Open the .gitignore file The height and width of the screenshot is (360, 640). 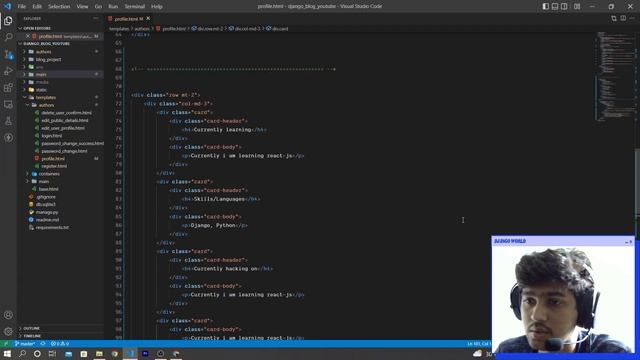point(45,197)
